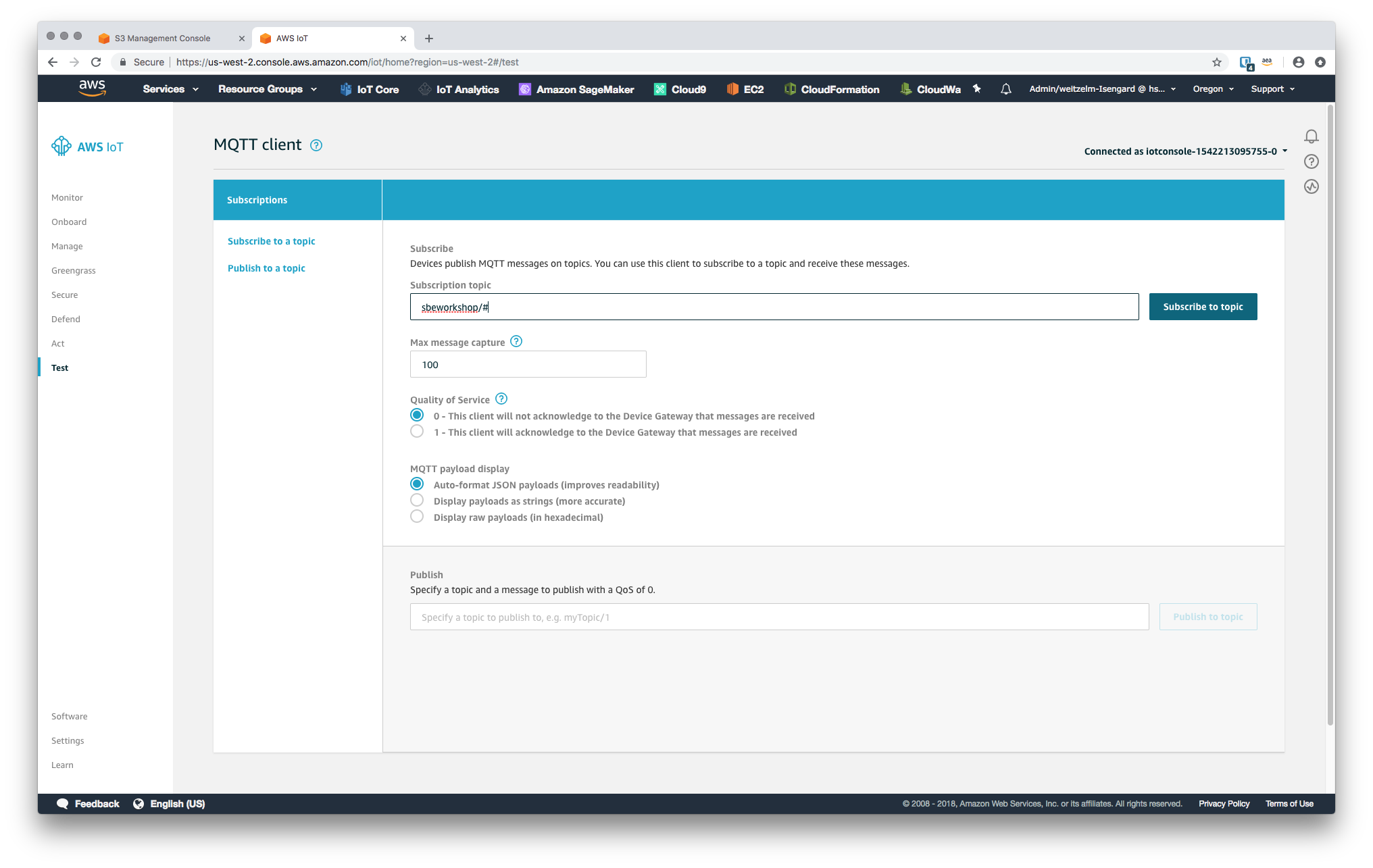Viewport: 1373px width, 868px height.
Task: Open Settings in the sidebar
Action: point(68,740)
